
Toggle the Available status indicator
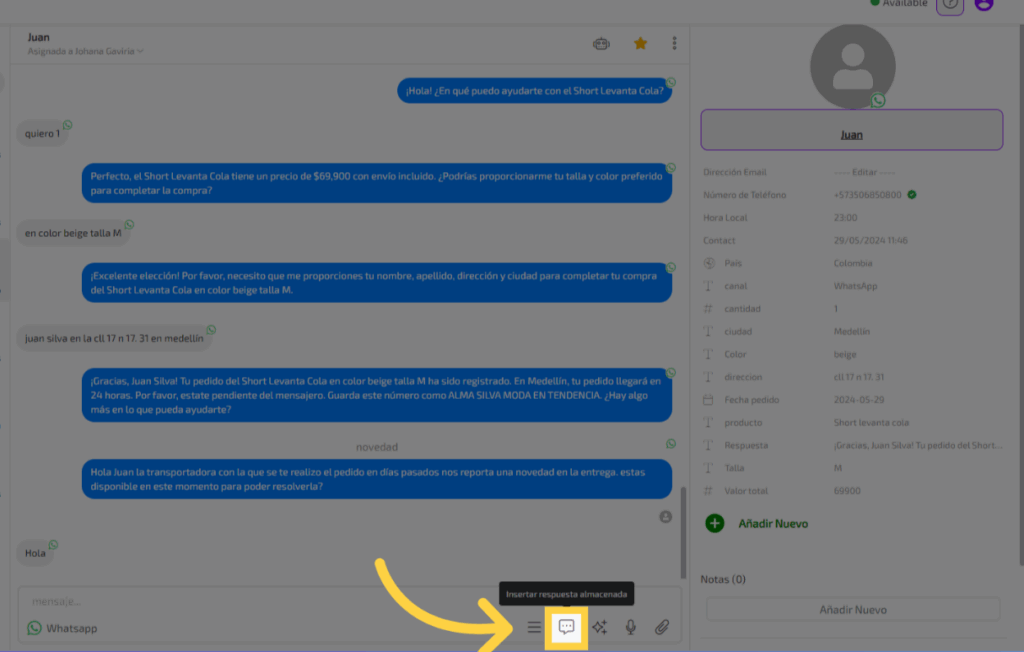(900, 4)
